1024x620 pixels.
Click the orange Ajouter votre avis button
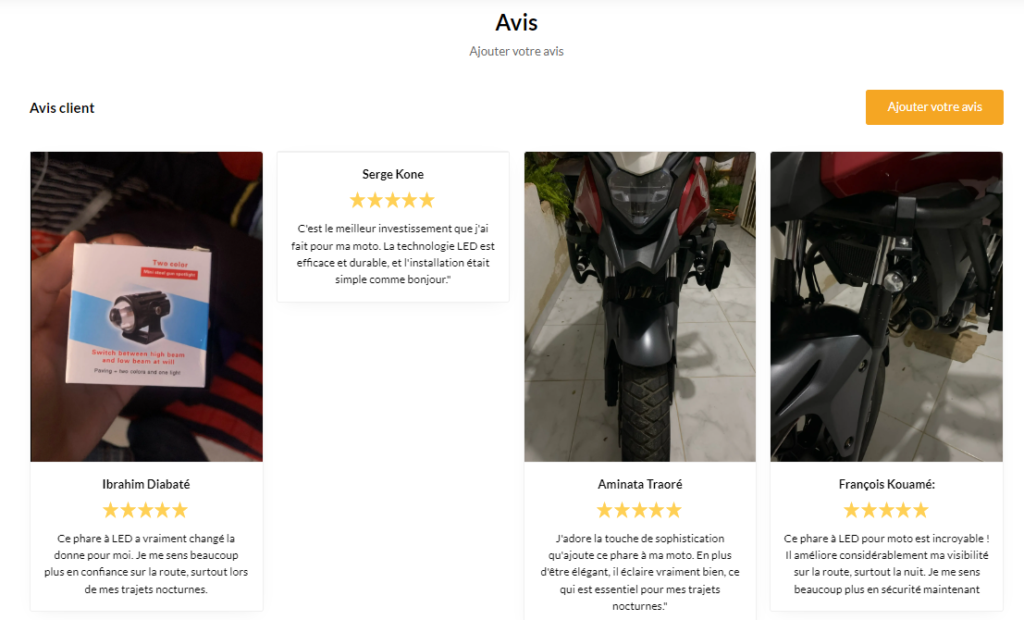[x=934, y=107]
